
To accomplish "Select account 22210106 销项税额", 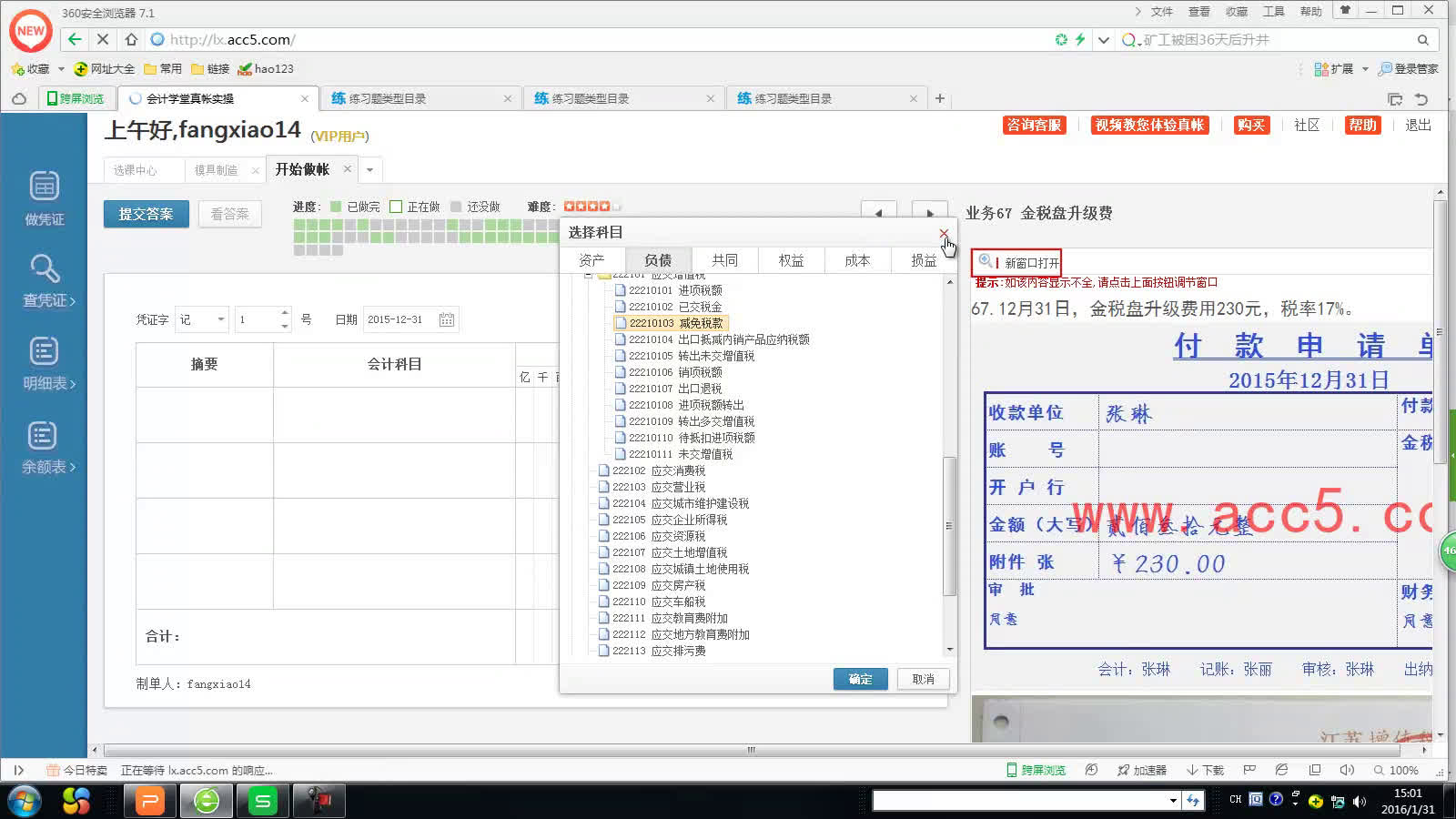I will [675, 372].
